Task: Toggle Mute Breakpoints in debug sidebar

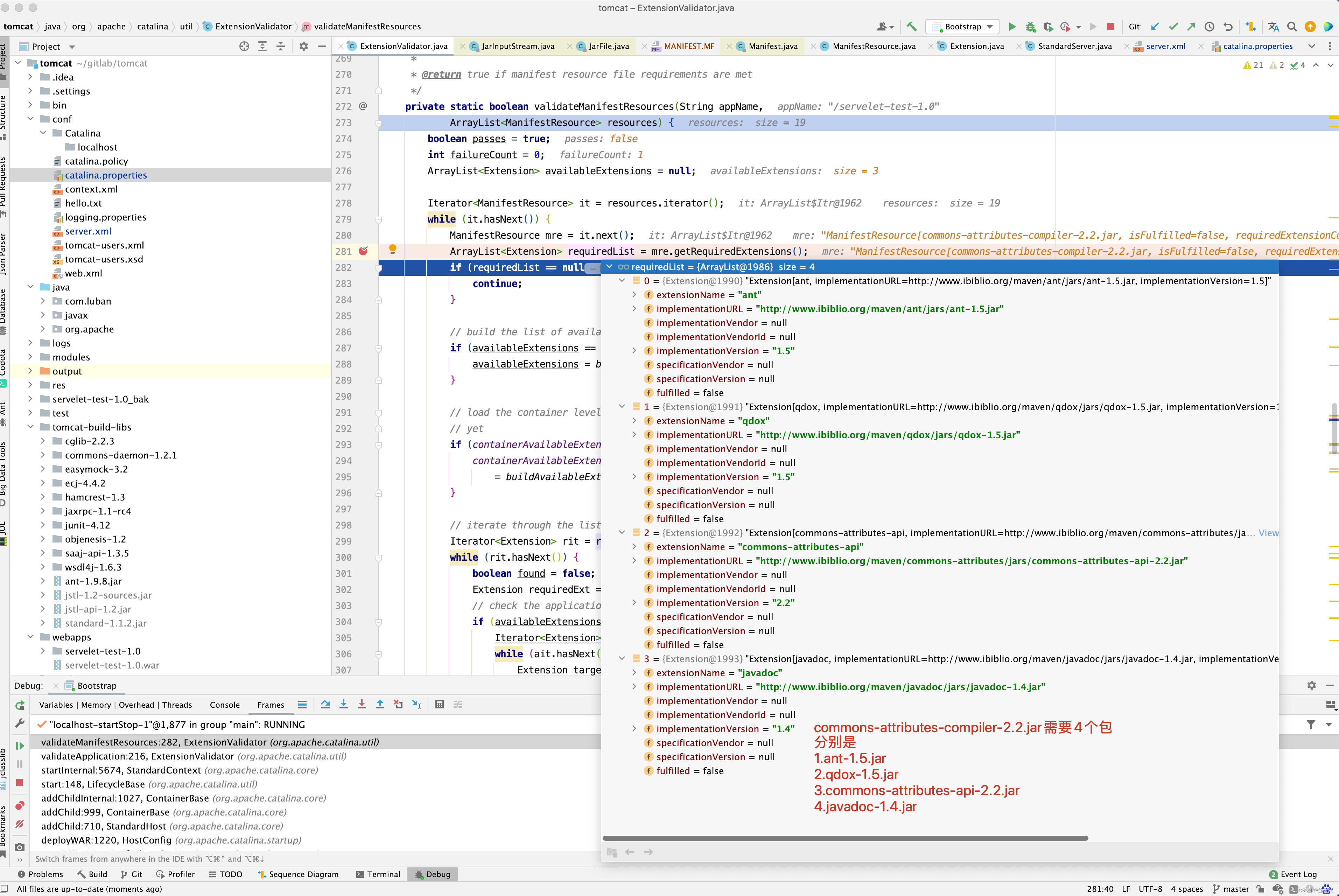Action: (x=19, y=824)
